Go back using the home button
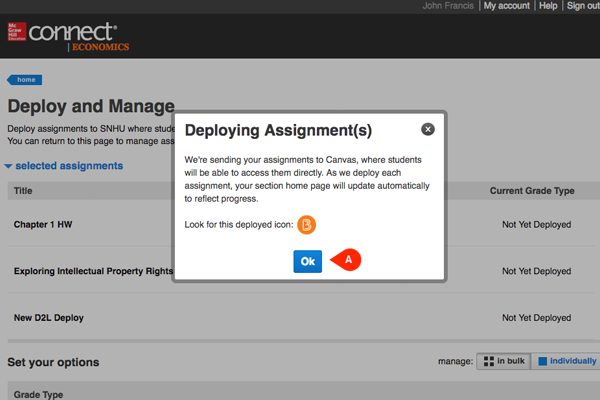Viewport: 600px width, 400px height. (25, 80)
